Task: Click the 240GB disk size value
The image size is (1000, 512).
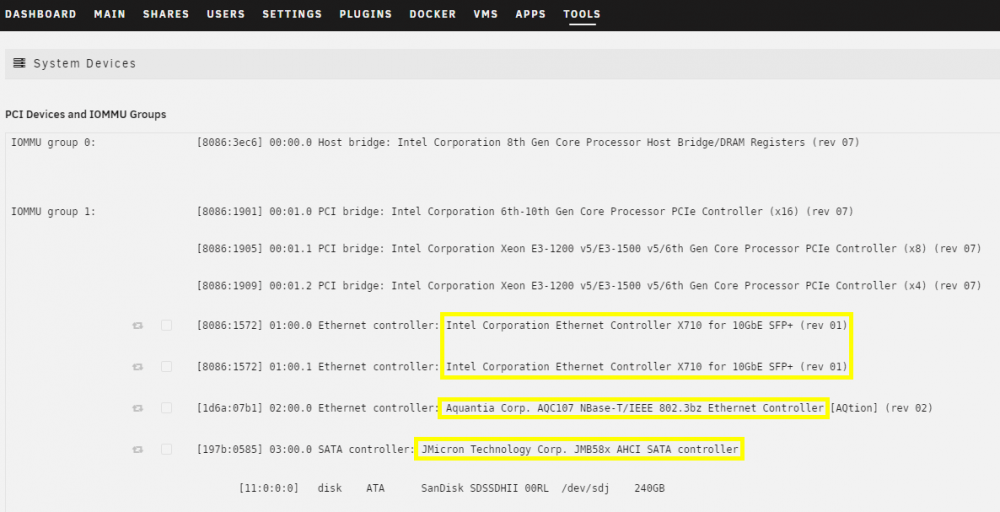Action: click(649, 488)
